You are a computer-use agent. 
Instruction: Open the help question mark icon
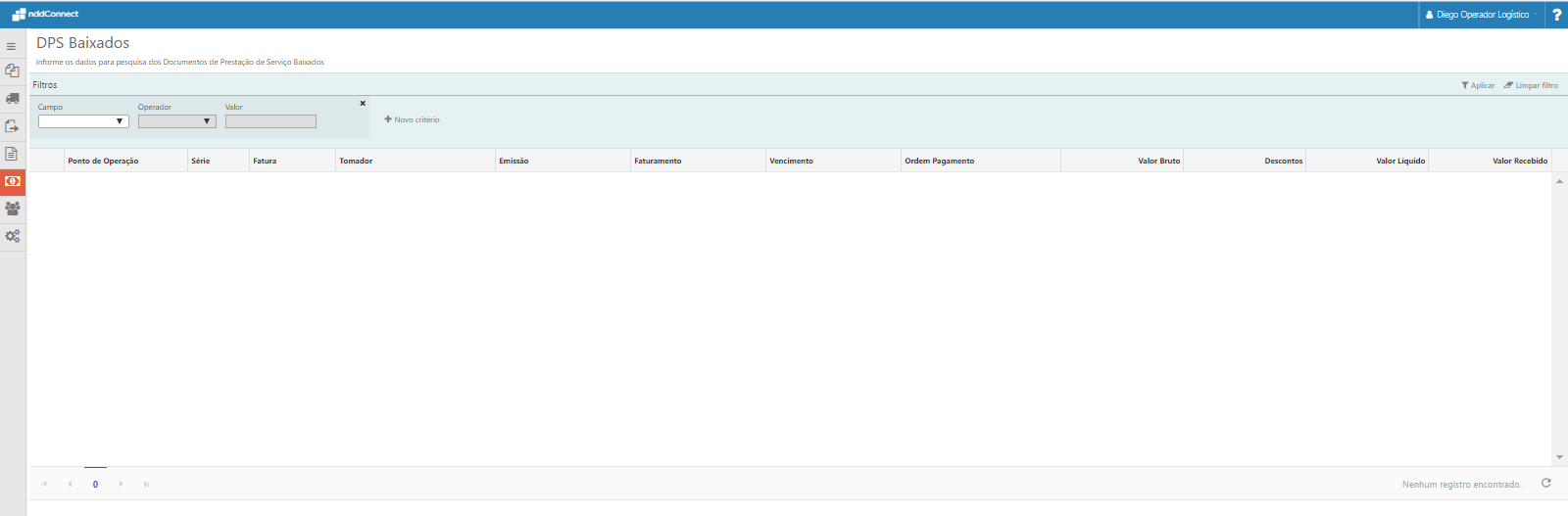[1556, 15]
